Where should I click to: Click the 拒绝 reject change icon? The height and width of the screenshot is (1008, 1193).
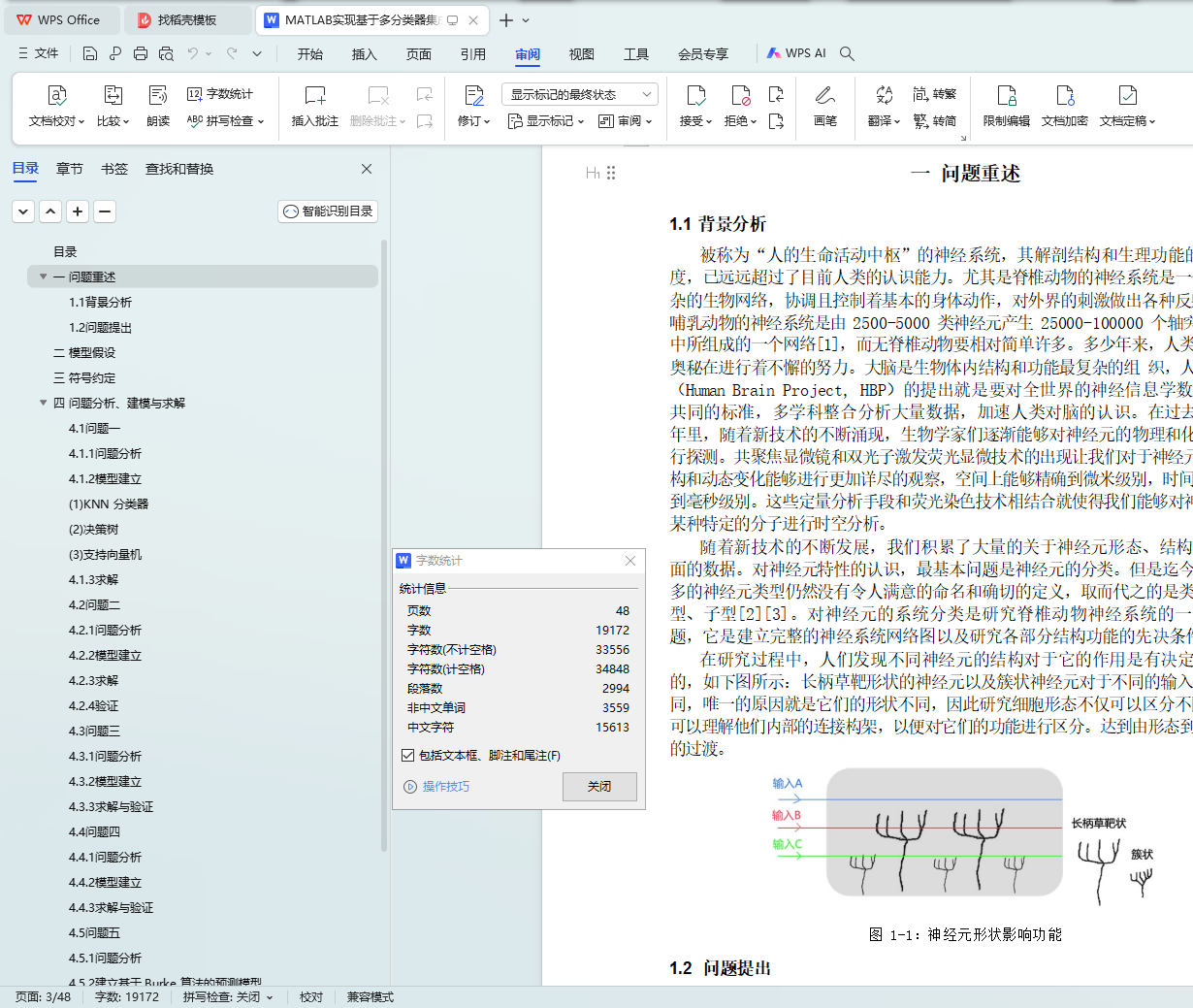[x=740, y=95]
